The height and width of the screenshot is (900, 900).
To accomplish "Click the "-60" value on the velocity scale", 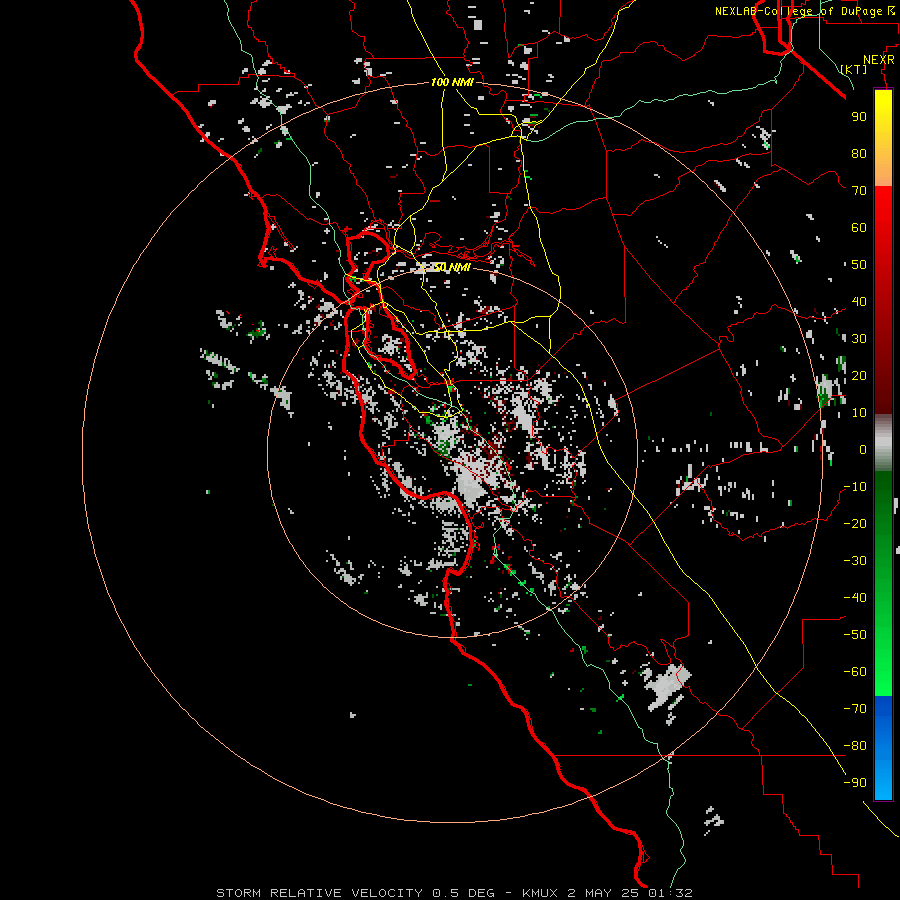I will [855, 672].
